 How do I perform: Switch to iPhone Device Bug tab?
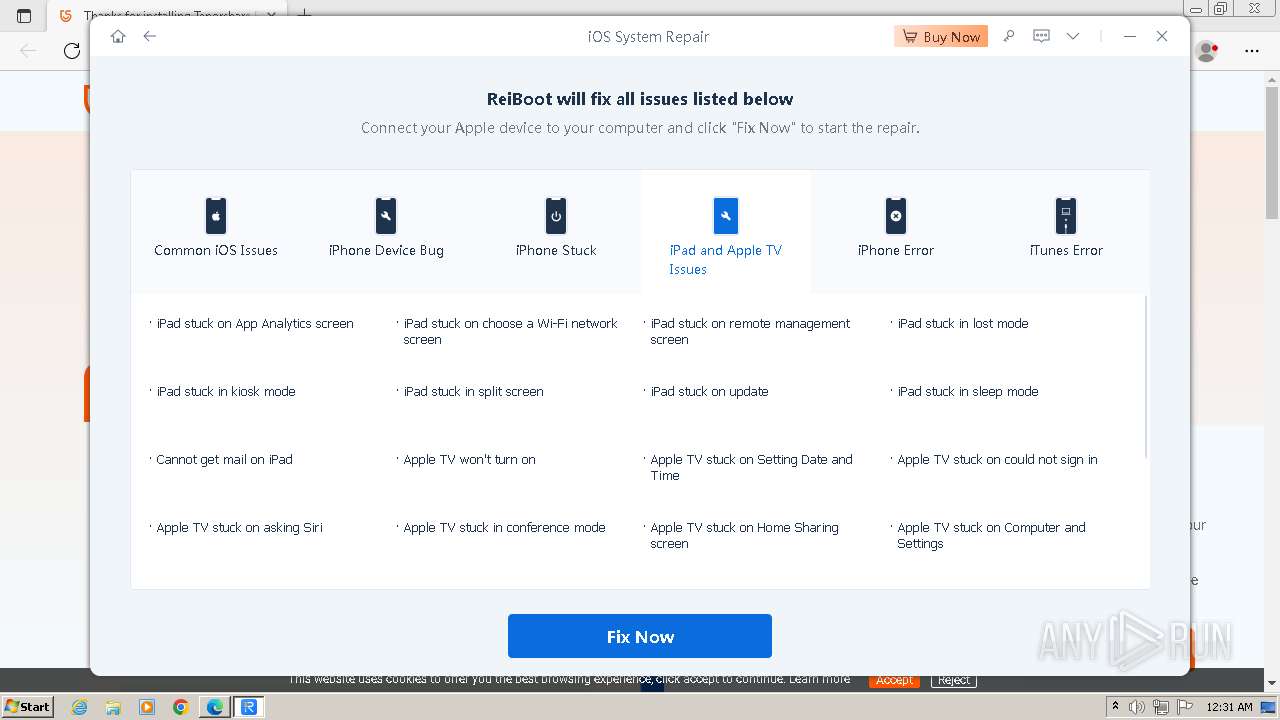pos(386,232)
